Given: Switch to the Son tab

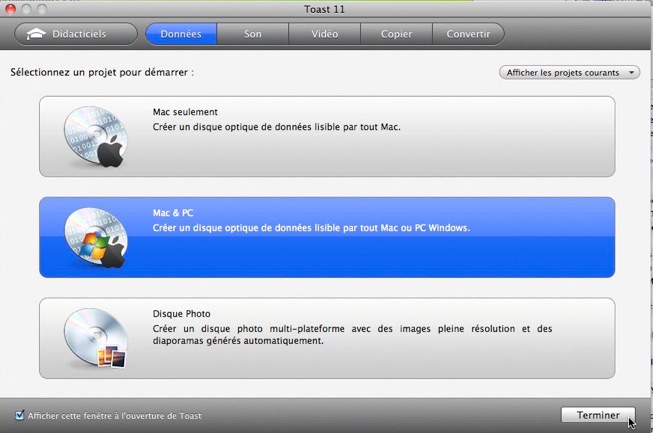Looking at the screenshot, I should click(x=253, y=34).
